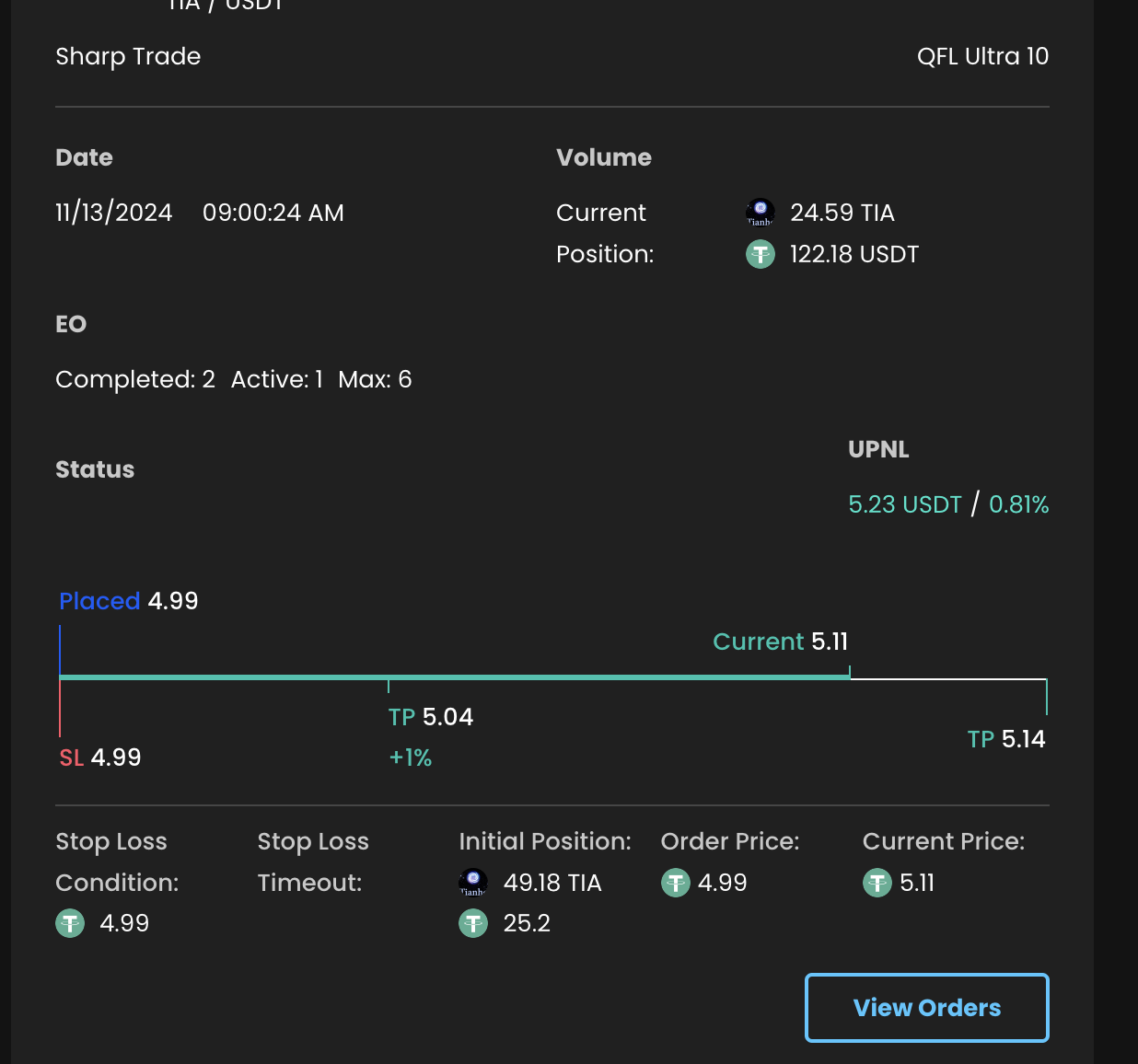Screen dimensions: 1138x1064
Task: Click the USDT icon next to Current Price 5.11
Action: coord(877,883)
